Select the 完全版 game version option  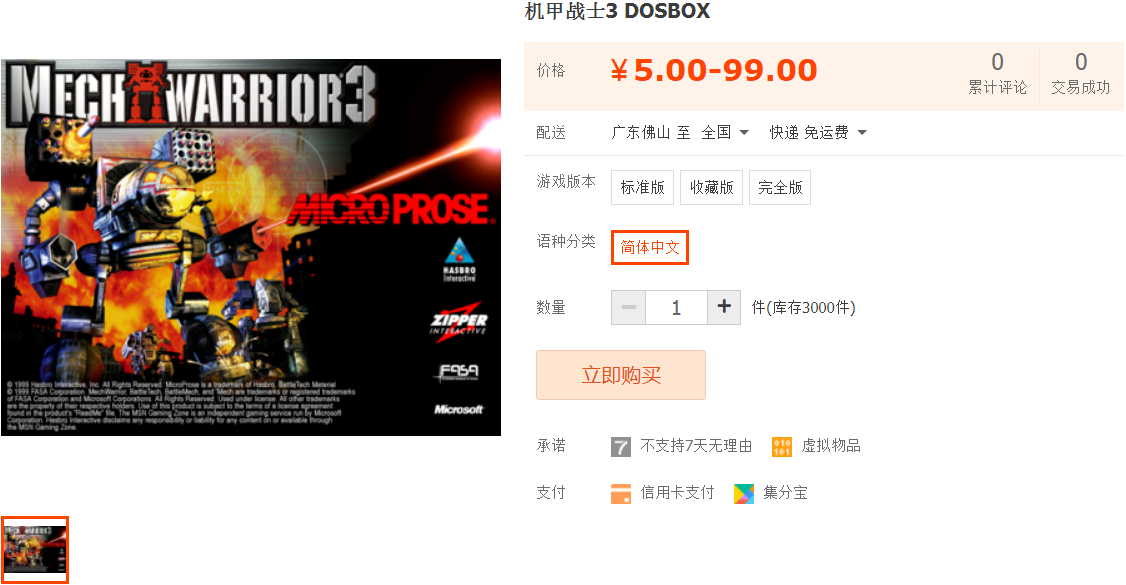tap(780, 187)
